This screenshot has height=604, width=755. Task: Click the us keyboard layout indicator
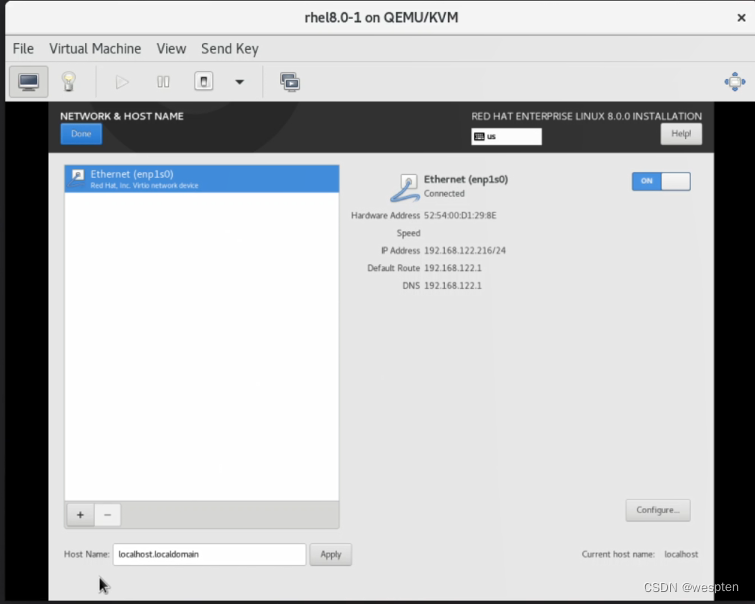506,136
